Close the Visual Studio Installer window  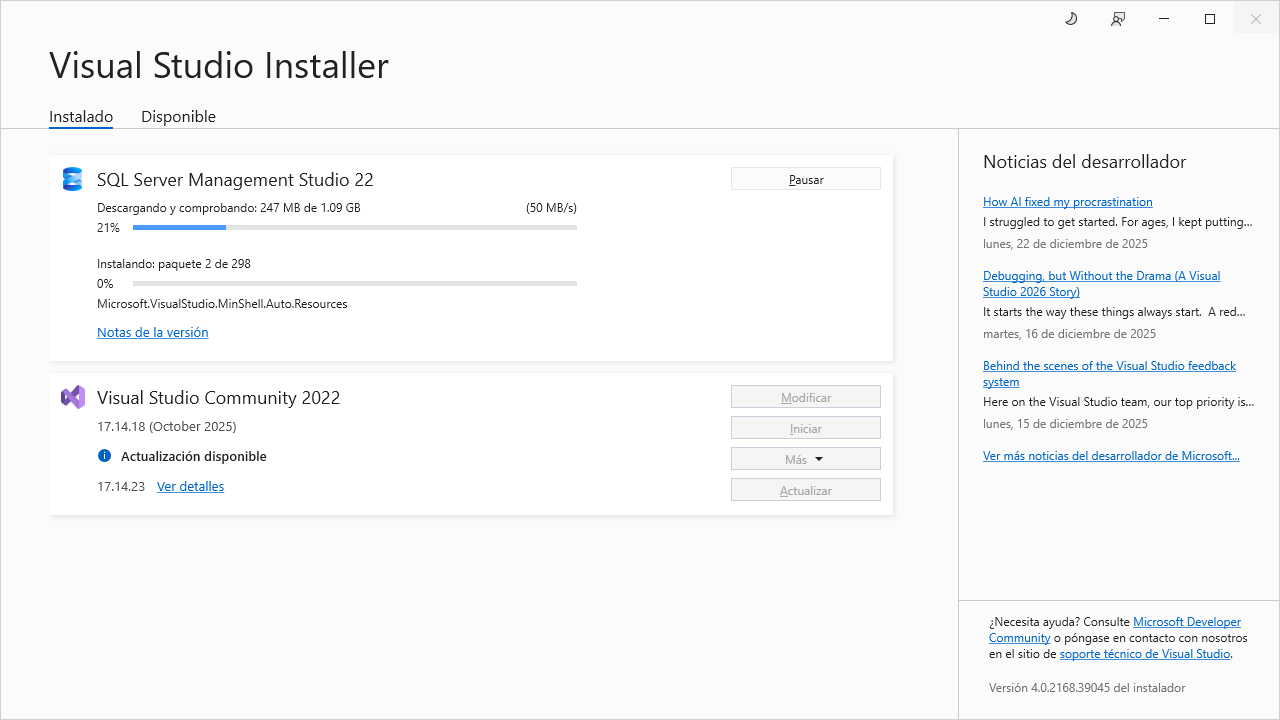pos(1256,19)
